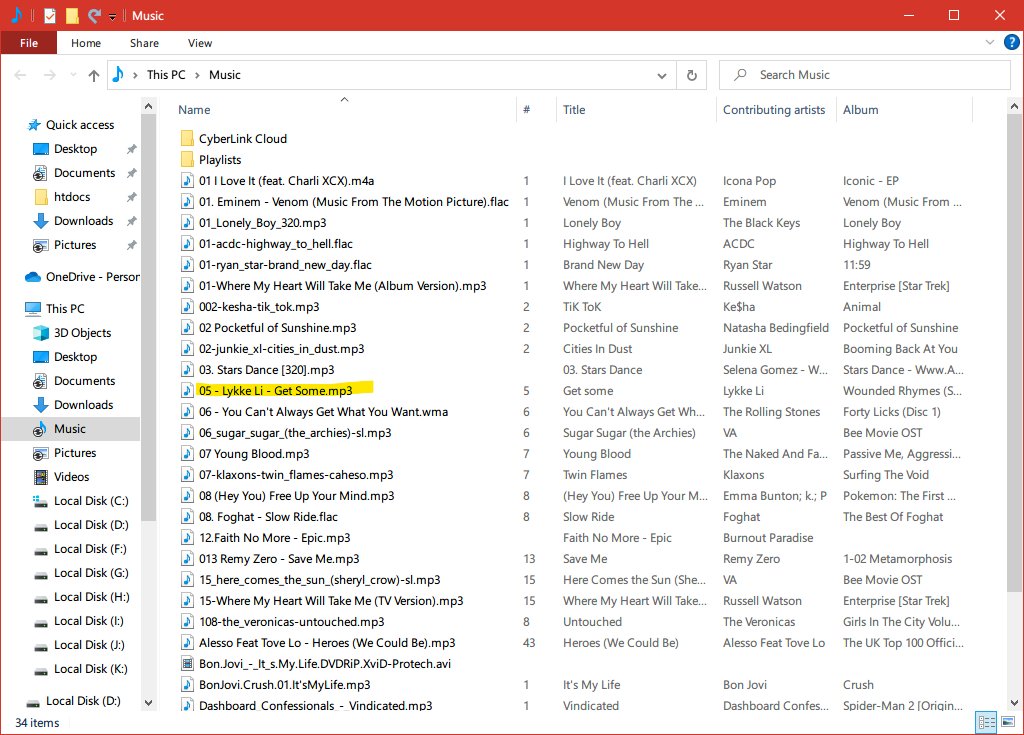This screenshot has width=1024, height=735.
Task: Select icon of Eminem Venom flac file
Action: 187,202
